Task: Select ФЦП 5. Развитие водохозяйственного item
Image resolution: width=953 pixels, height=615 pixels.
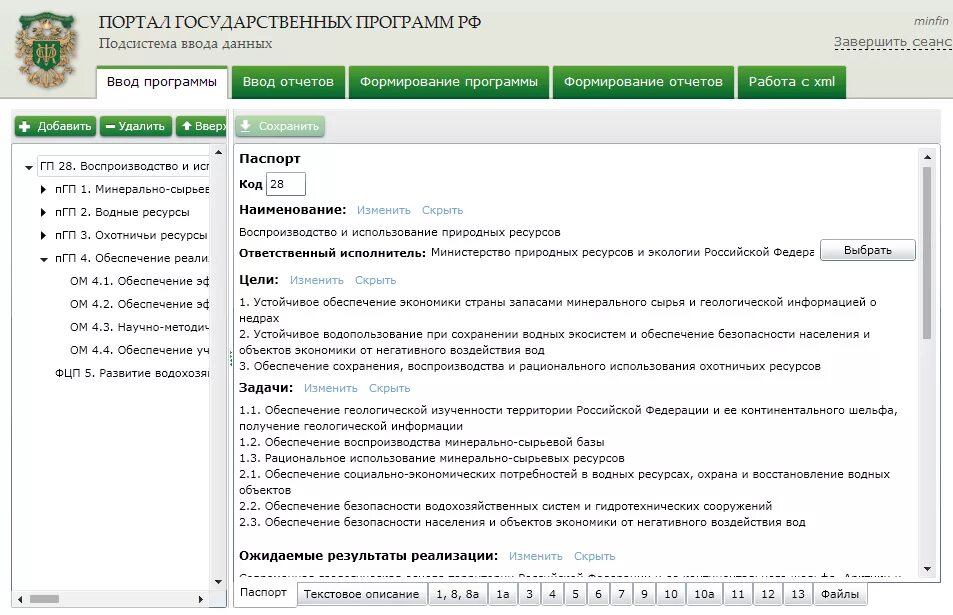Action: point(132,373)
